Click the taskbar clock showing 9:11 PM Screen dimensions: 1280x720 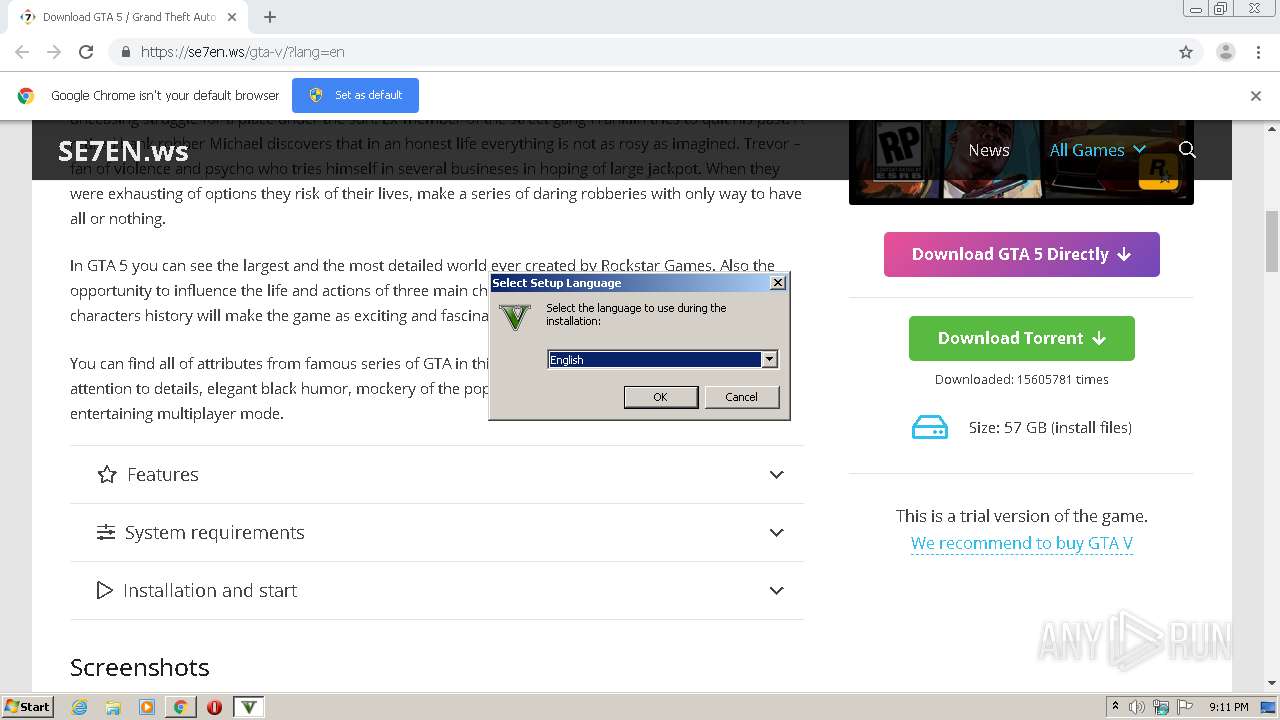[1228, 707]
